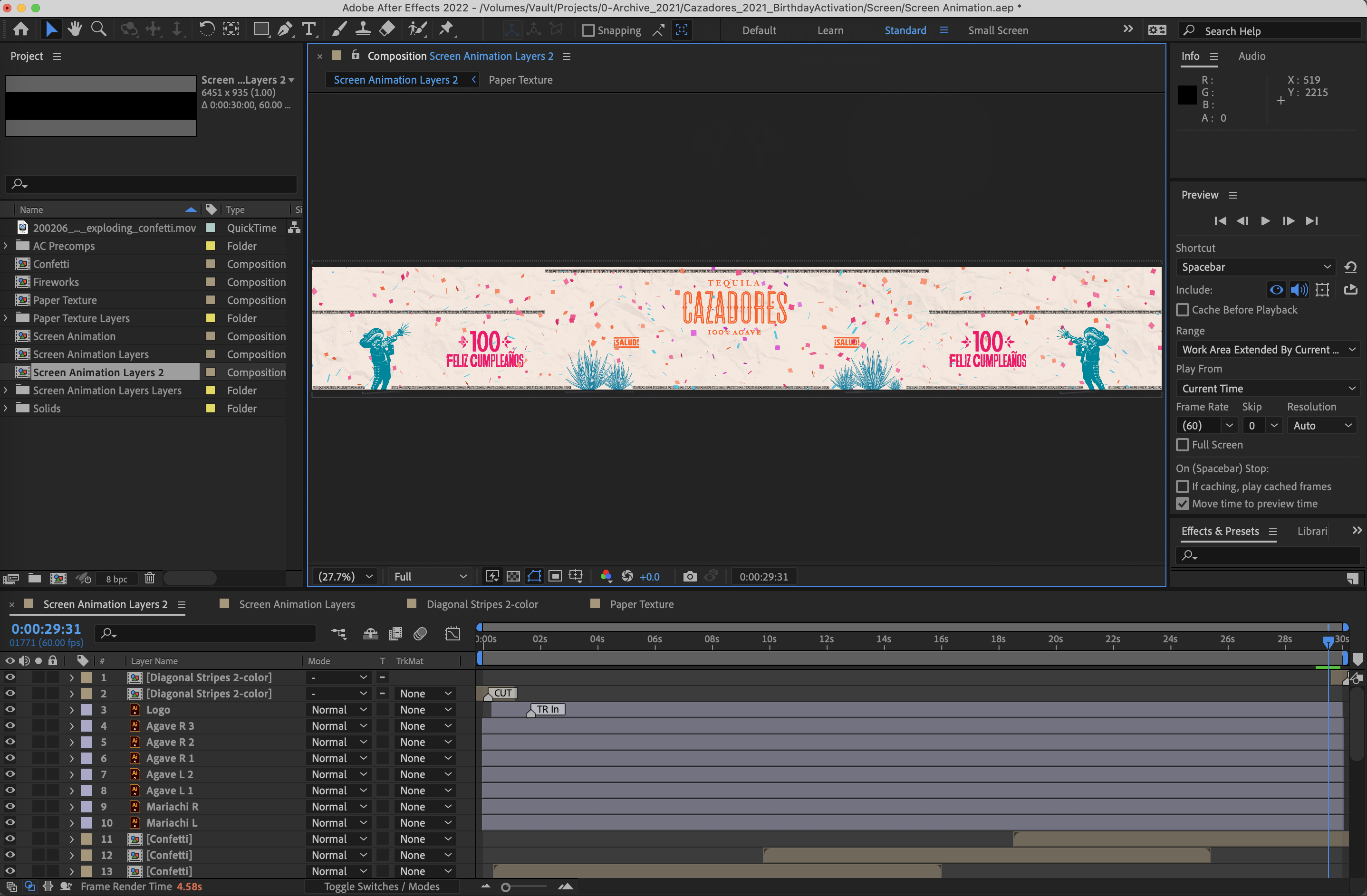Viewport: 1367px width, 896px height.
Task: Check If caching, play cached frames
Action: coord(1182,487)
